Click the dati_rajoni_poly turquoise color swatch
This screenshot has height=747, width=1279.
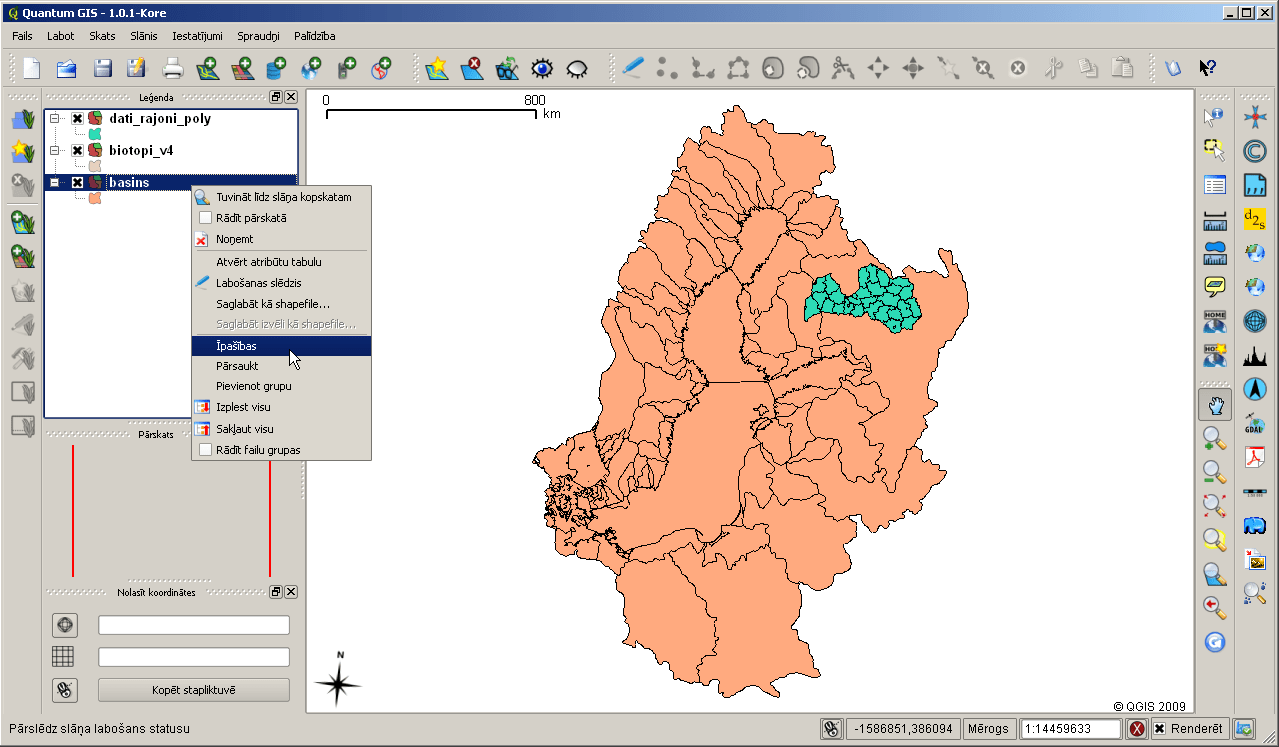coord(95,134)
